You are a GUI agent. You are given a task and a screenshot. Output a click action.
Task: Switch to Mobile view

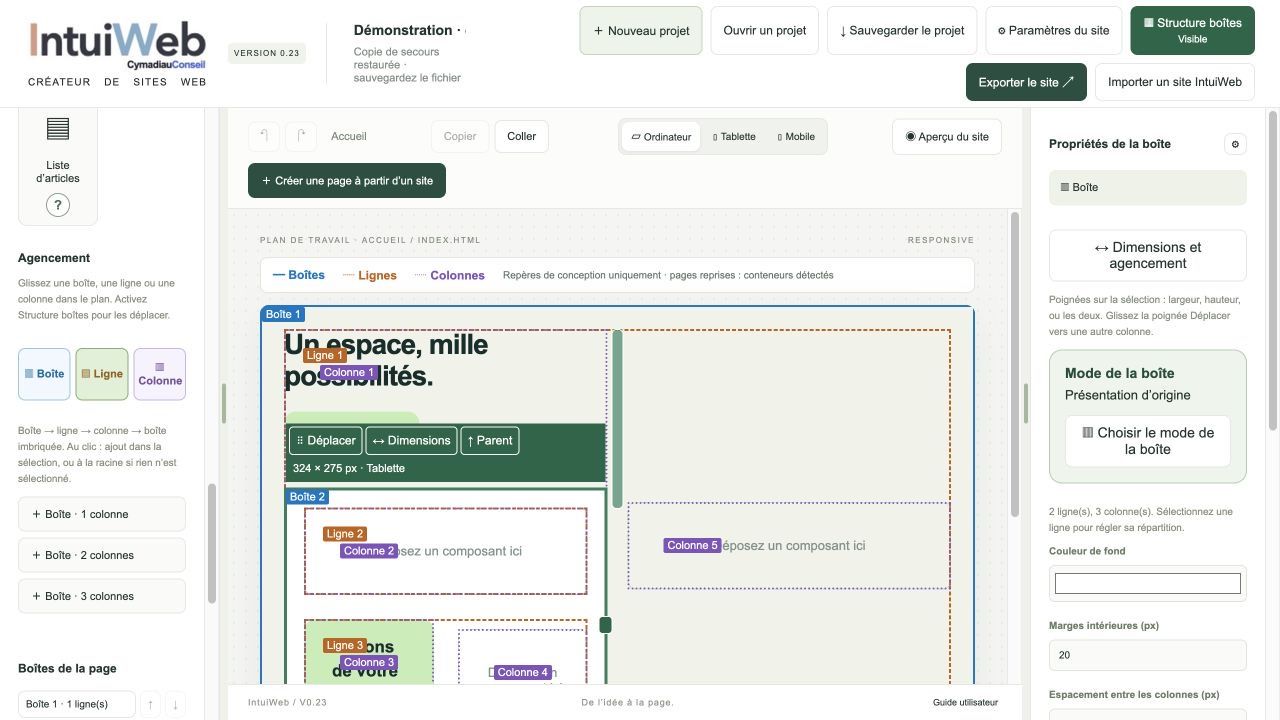(x=796, y=137)
